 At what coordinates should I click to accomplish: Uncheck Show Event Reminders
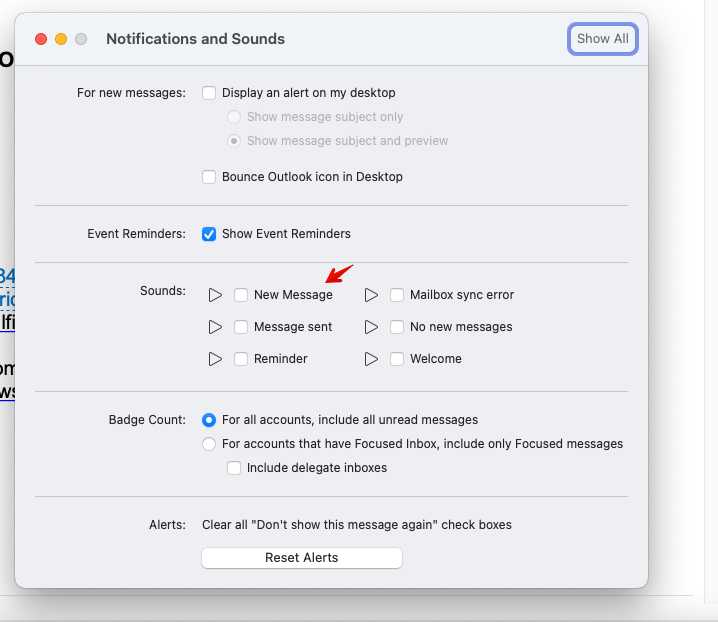pos(209,234)
